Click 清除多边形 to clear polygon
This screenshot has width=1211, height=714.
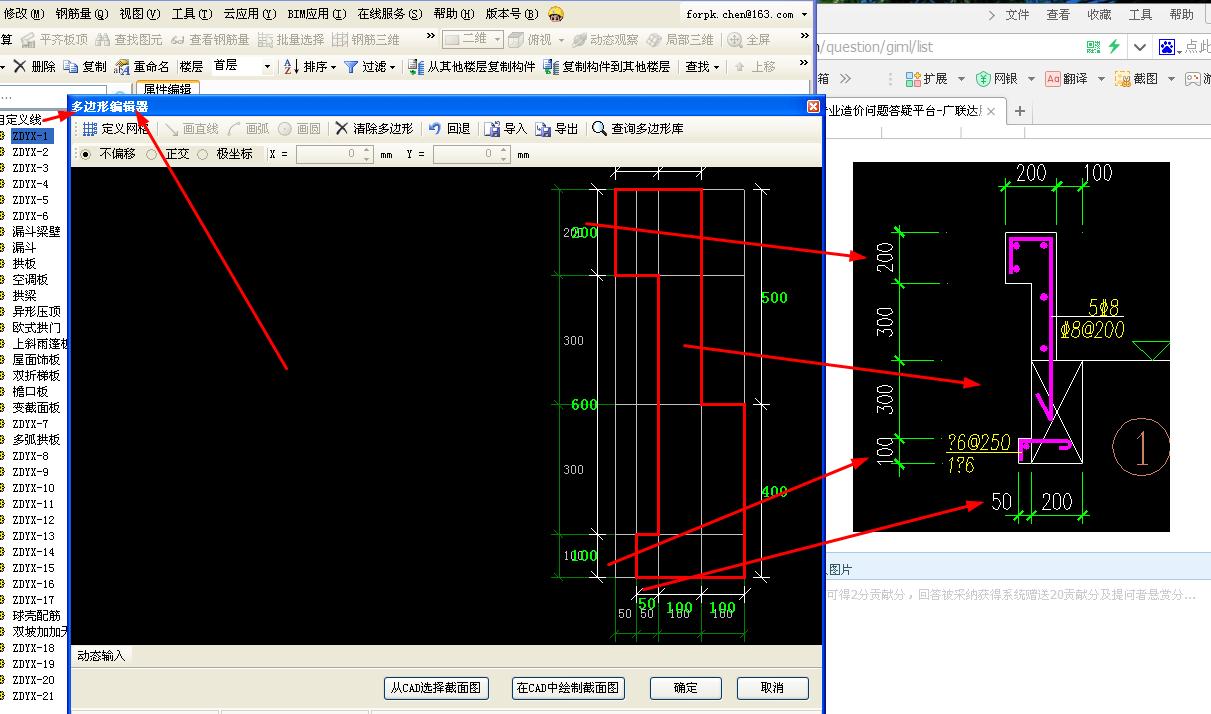click(x=374, y=129)
